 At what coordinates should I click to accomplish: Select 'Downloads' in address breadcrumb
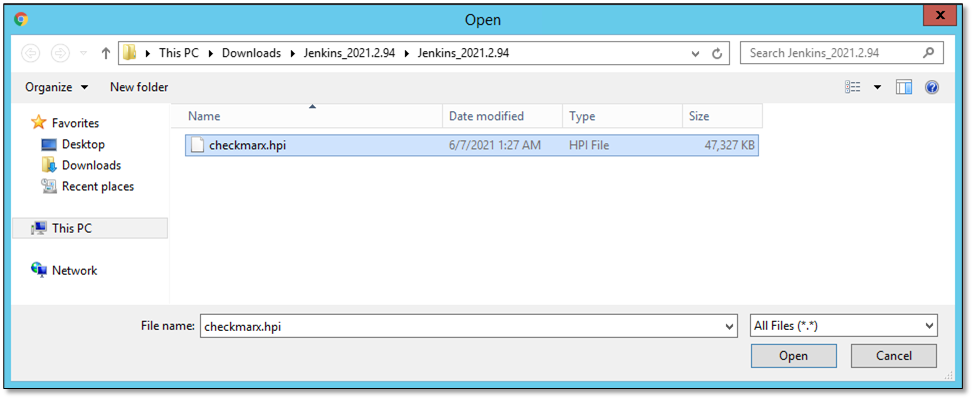tap(251, 53)
